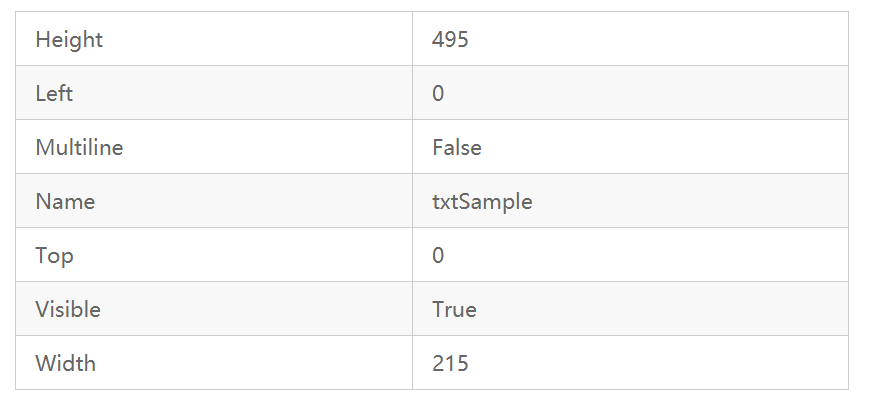Click blank space right of txtSample

coord(690,201)
